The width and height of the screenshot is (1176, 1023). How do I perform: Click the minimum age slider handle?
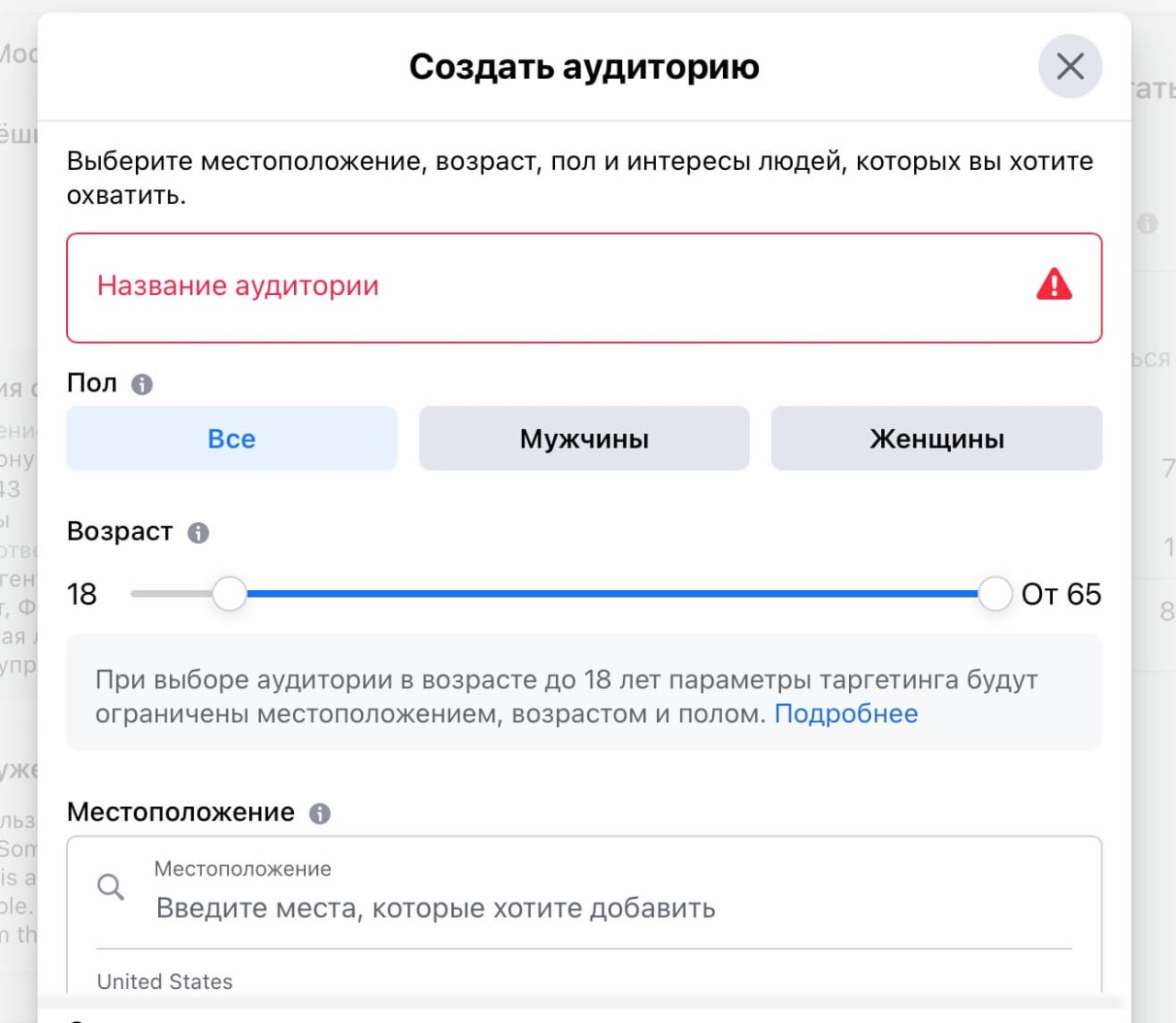[x=230, y=594]
